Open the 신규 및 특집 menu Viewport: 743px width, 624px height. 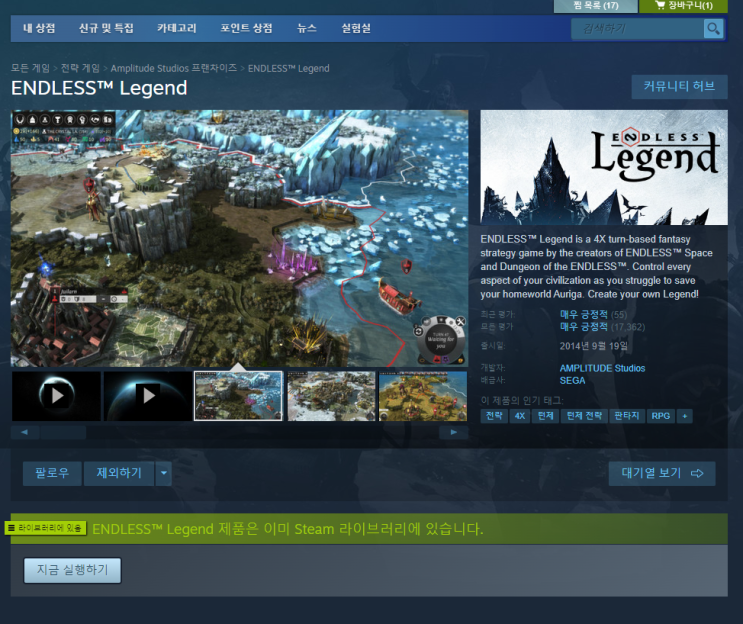coord(106,28)
